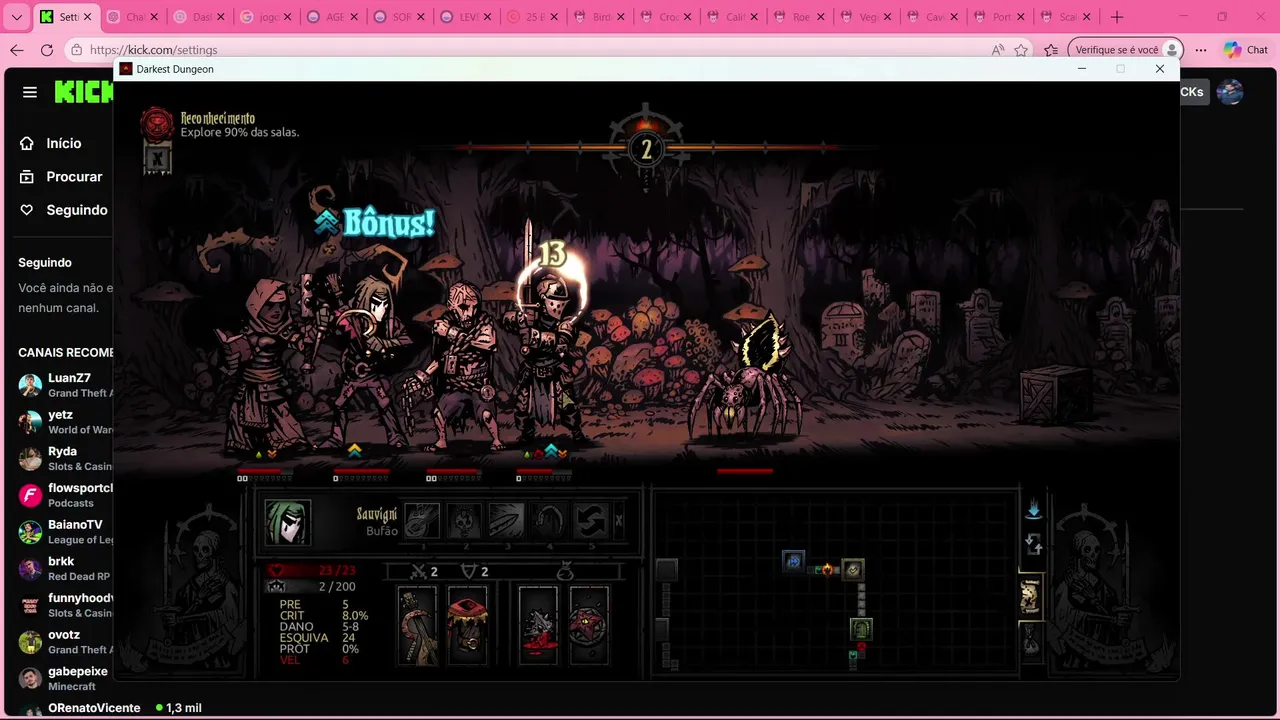Switch to the map scroll tab
The height and width of the screenshot is (720, 1280).
pos(1030,597)
